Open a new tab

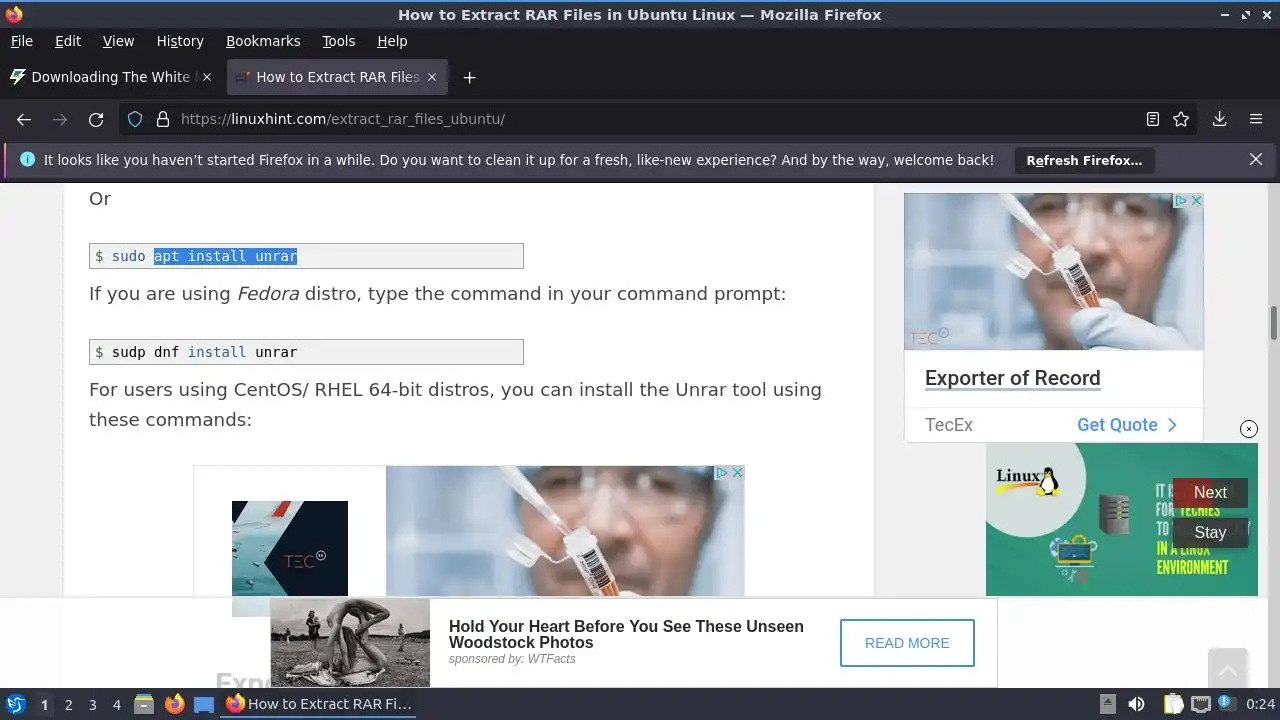(469, 77)
